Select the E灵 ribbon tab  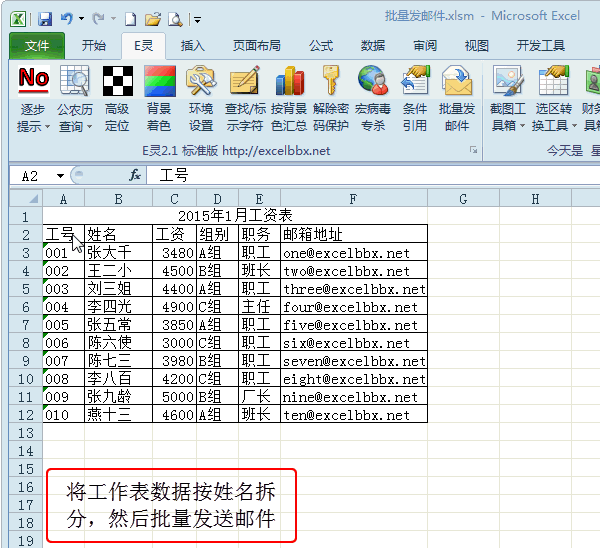point(143,46)
